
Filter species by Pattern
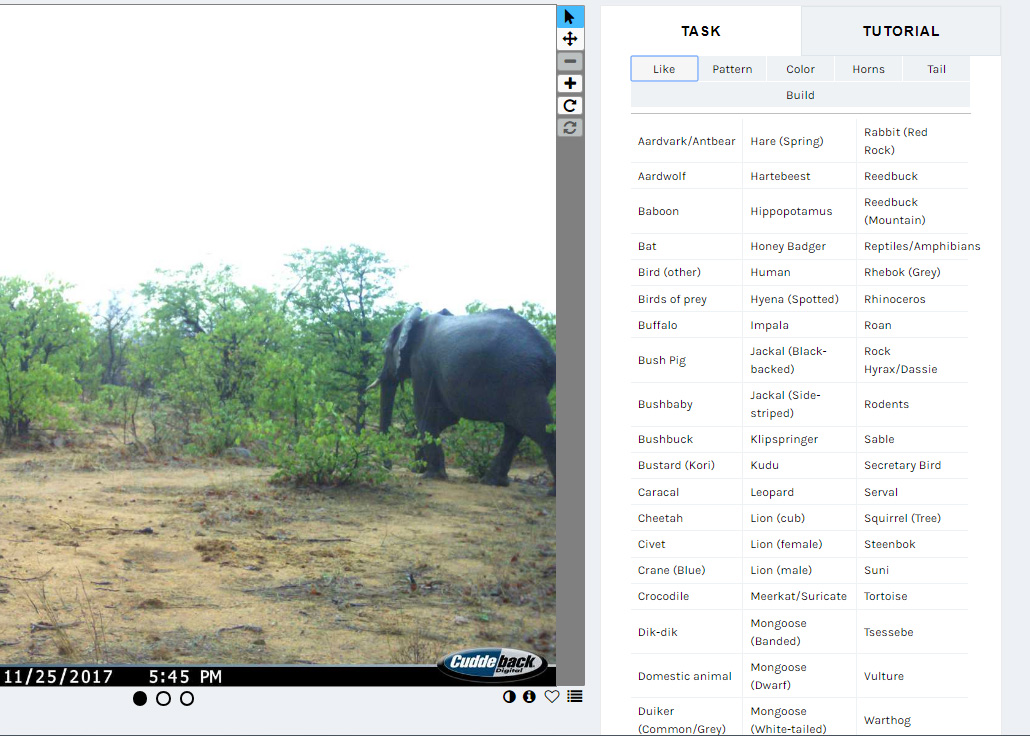(732, 69)
